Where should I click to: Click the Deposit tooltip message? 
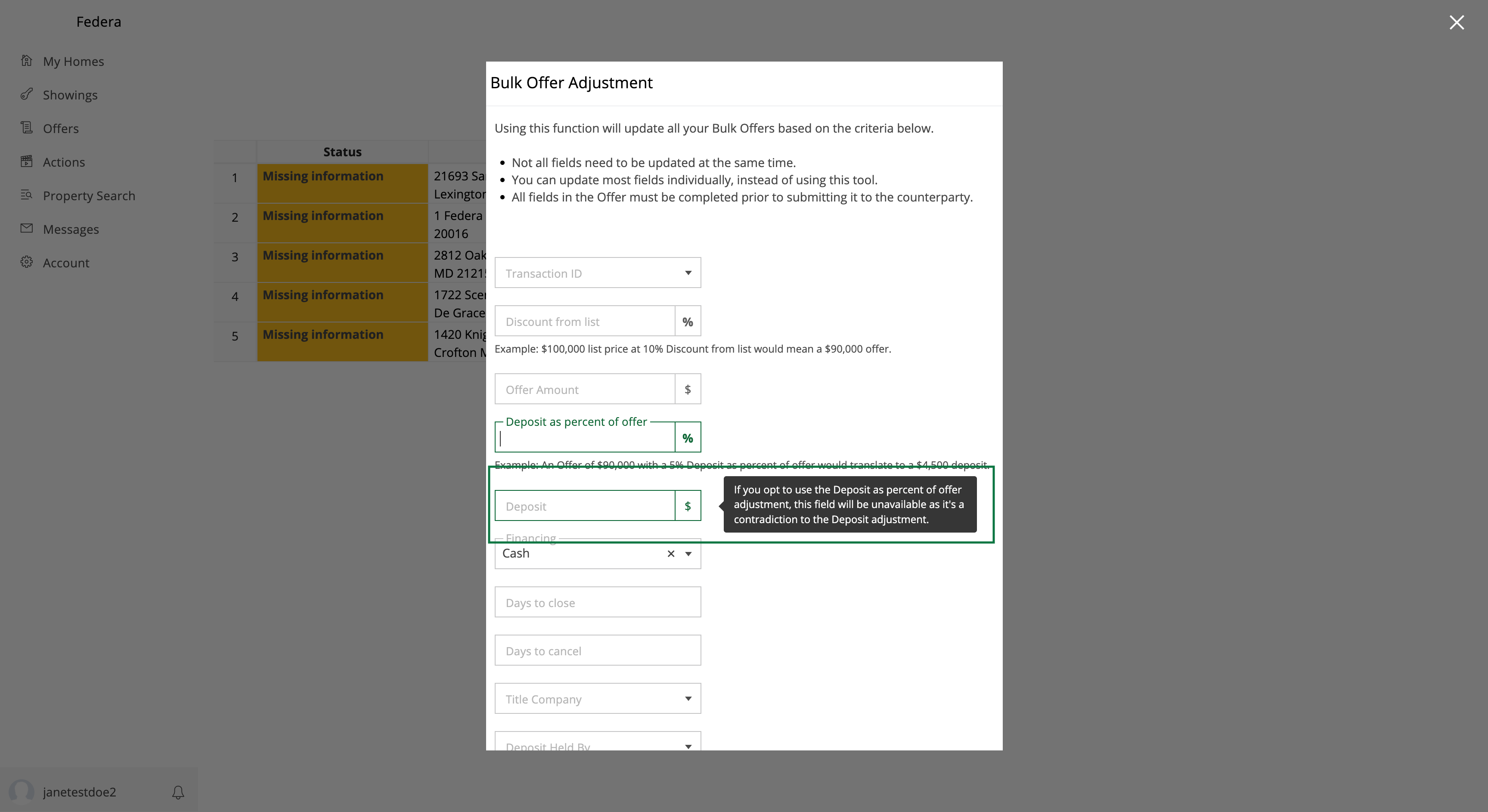pos(850,504)
